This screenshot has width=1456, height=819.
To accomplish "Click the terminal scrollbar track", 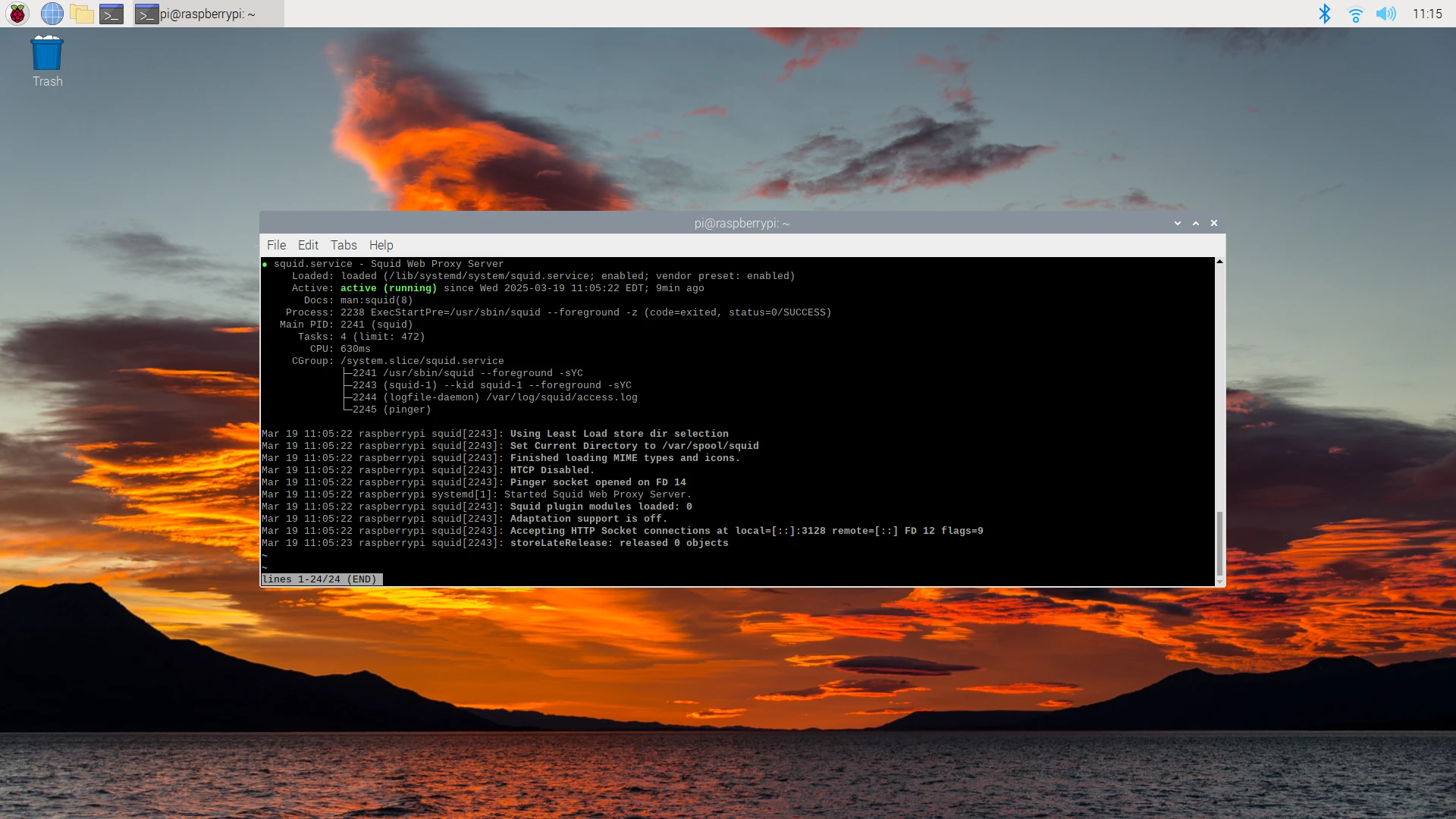I will 1219,379.
